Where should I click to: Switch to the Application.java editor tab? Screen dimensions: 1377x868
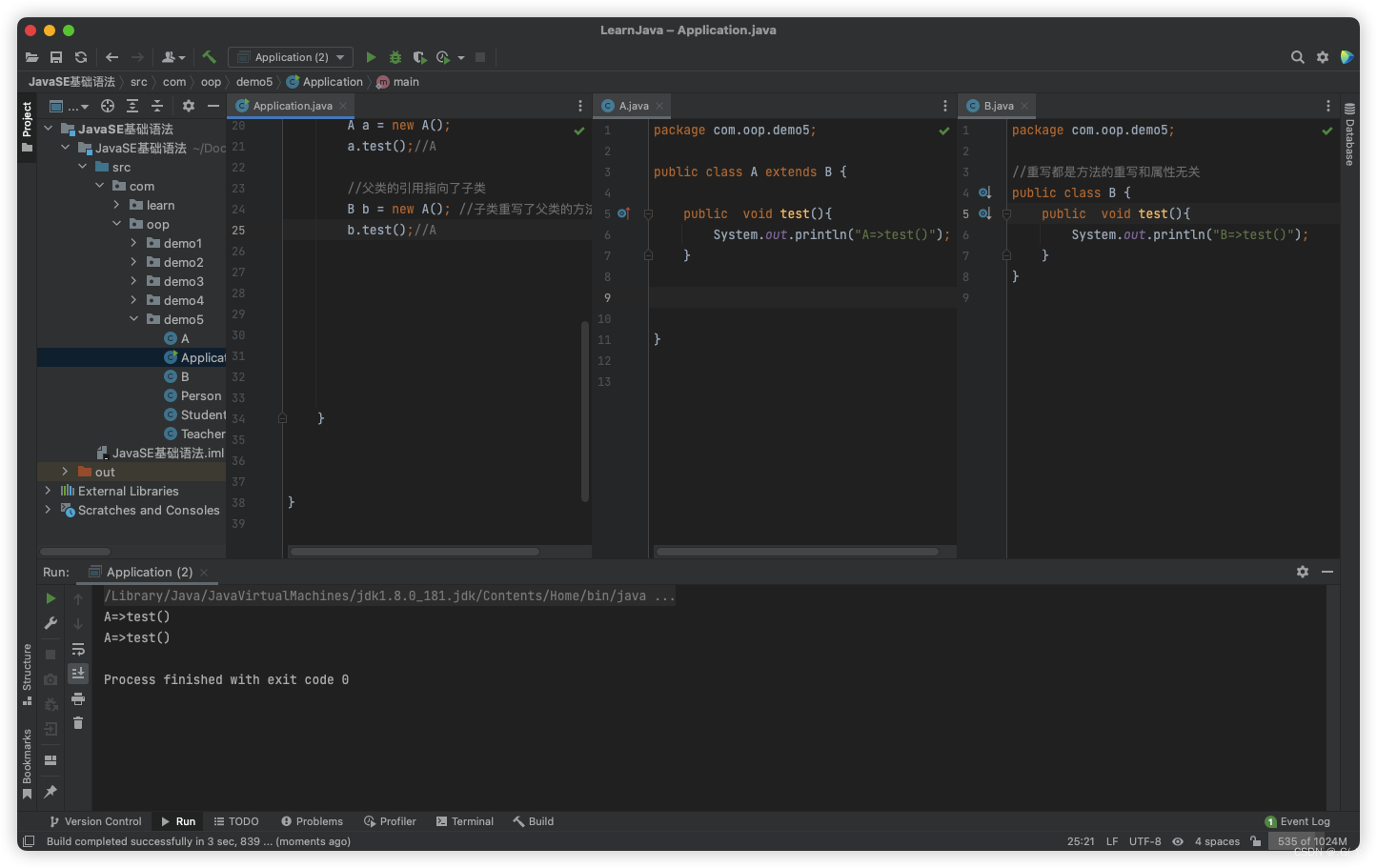[x=291, y=106]
